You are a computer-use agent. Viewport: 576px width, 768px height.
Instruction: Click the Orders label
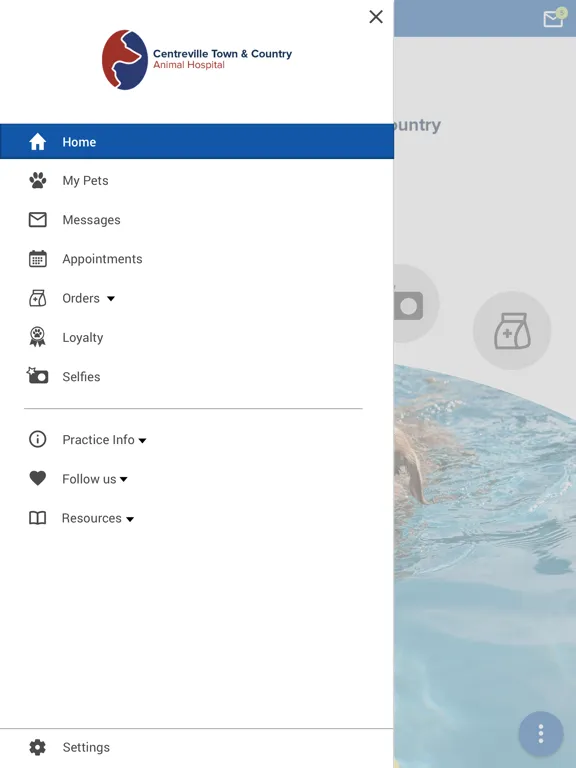[81, 298]
